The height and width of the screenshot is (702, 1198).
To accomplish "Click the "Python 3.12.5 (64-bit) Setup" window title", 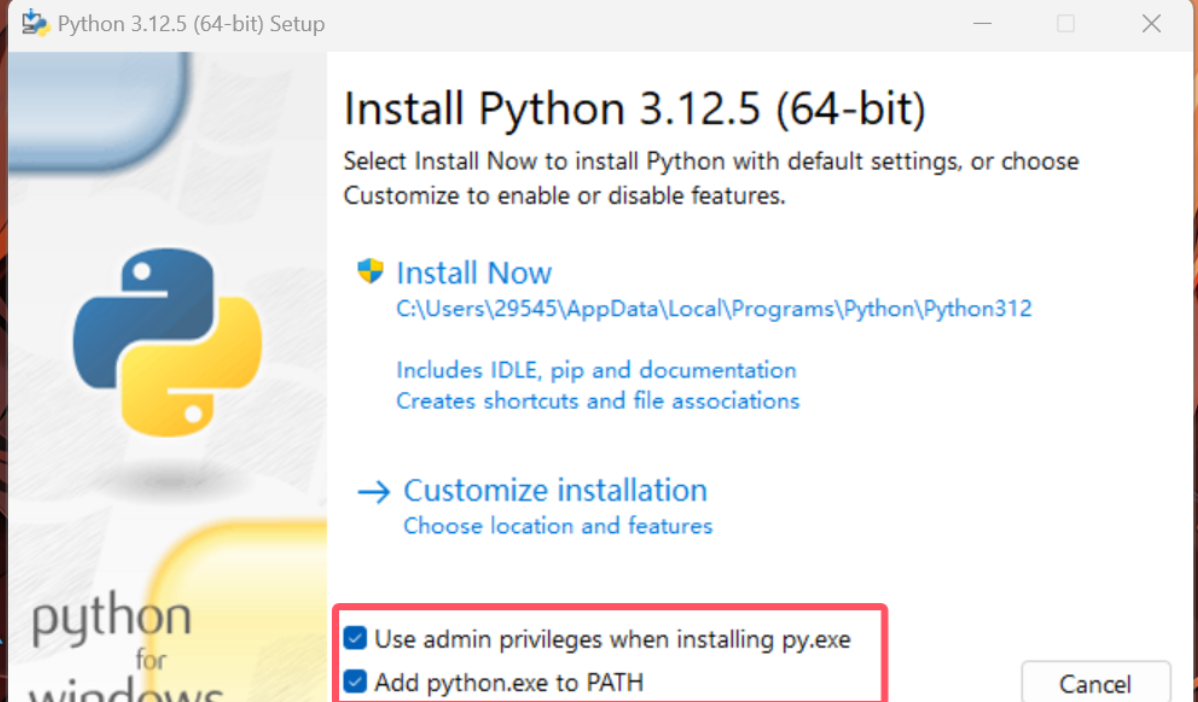I will (191, 24).
